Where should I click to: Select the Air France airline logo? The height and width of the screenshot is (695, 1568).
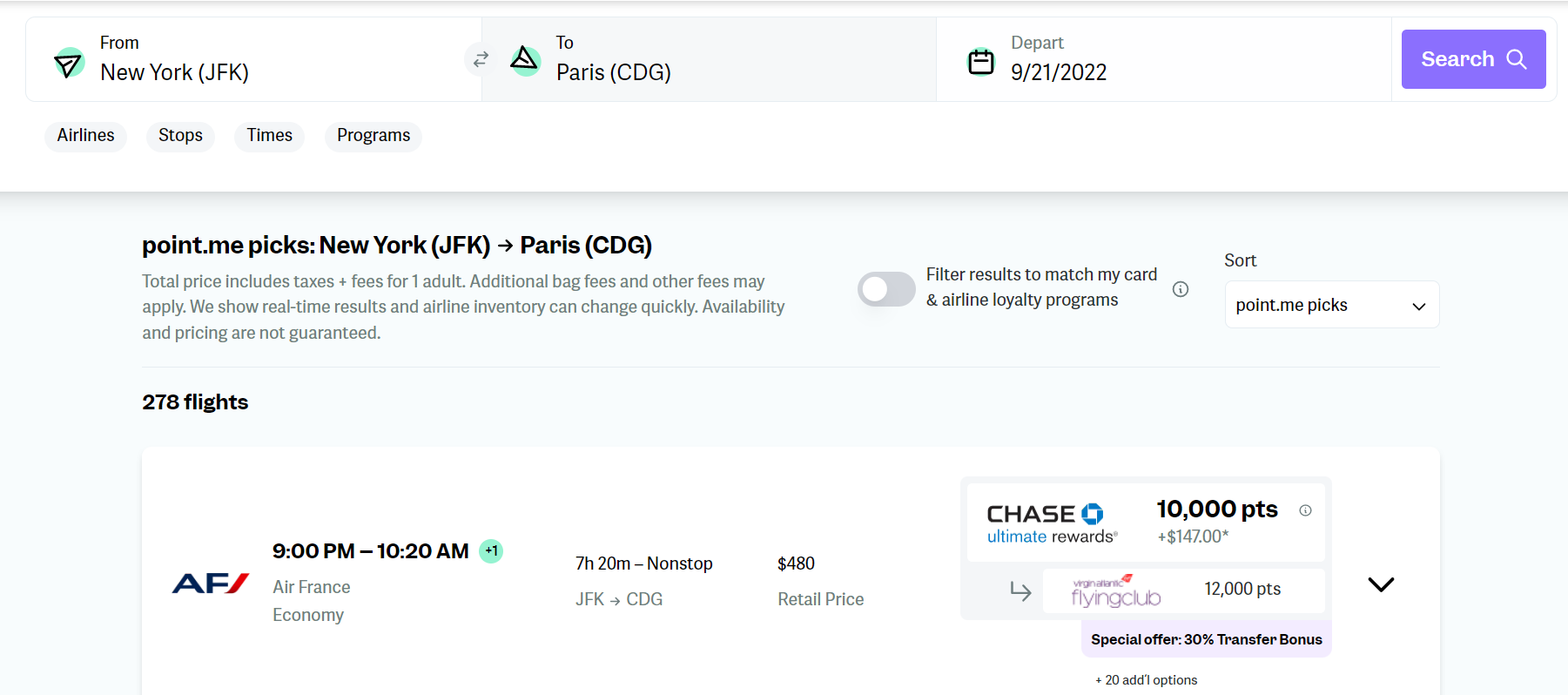209,582
